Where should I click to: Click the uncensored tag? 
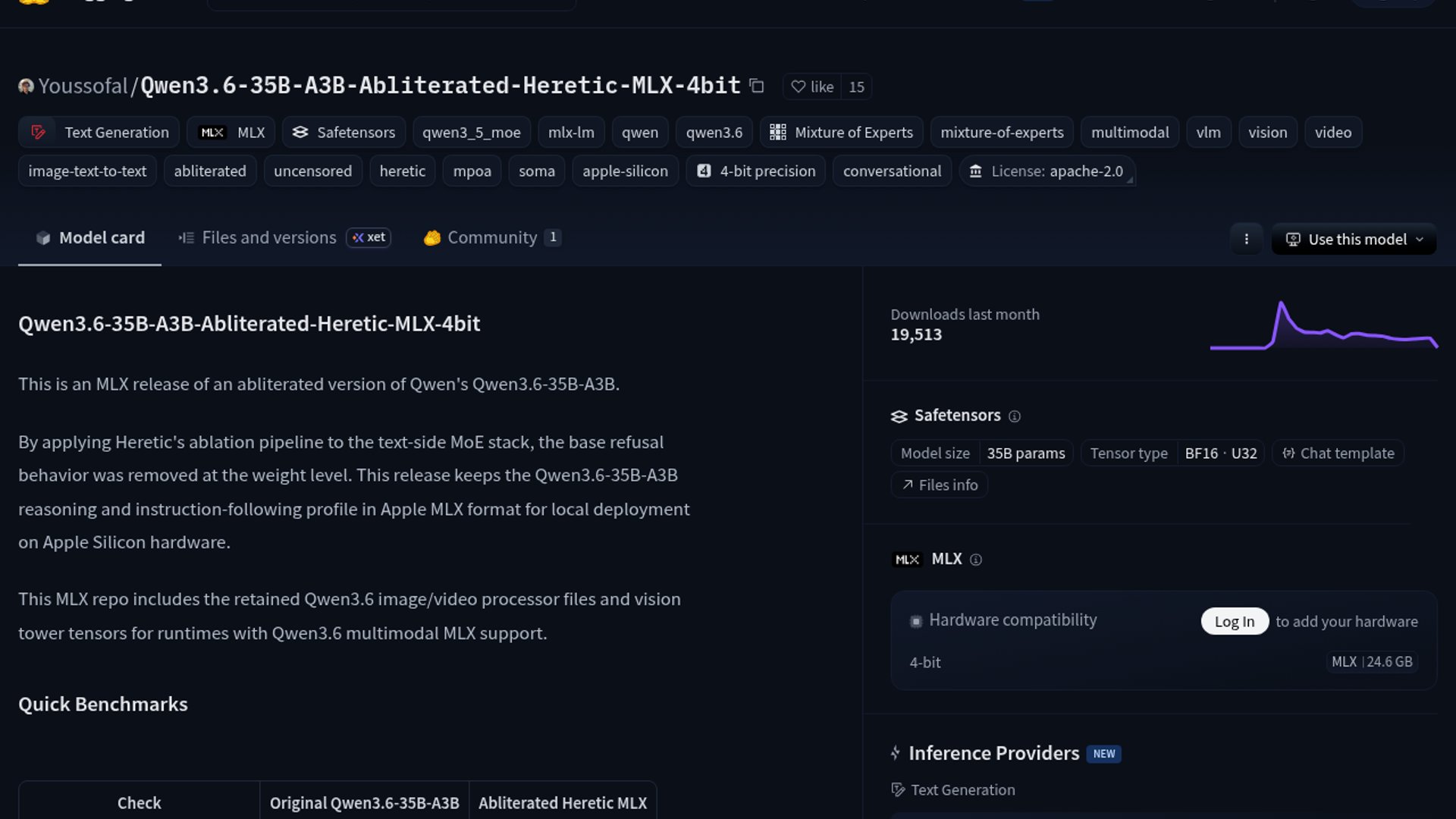coord(312,171)
